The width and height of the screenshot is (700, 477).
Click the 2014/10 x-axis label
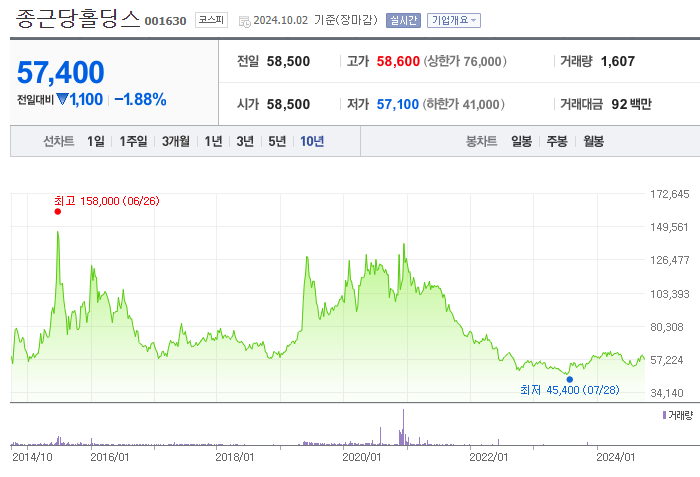(32, 457)
